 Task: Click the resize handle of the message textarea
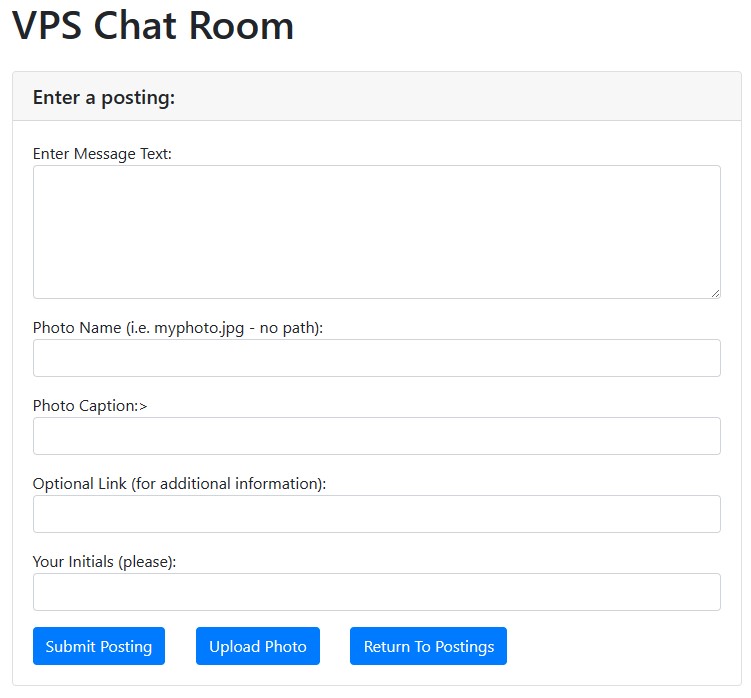(715, 293)
